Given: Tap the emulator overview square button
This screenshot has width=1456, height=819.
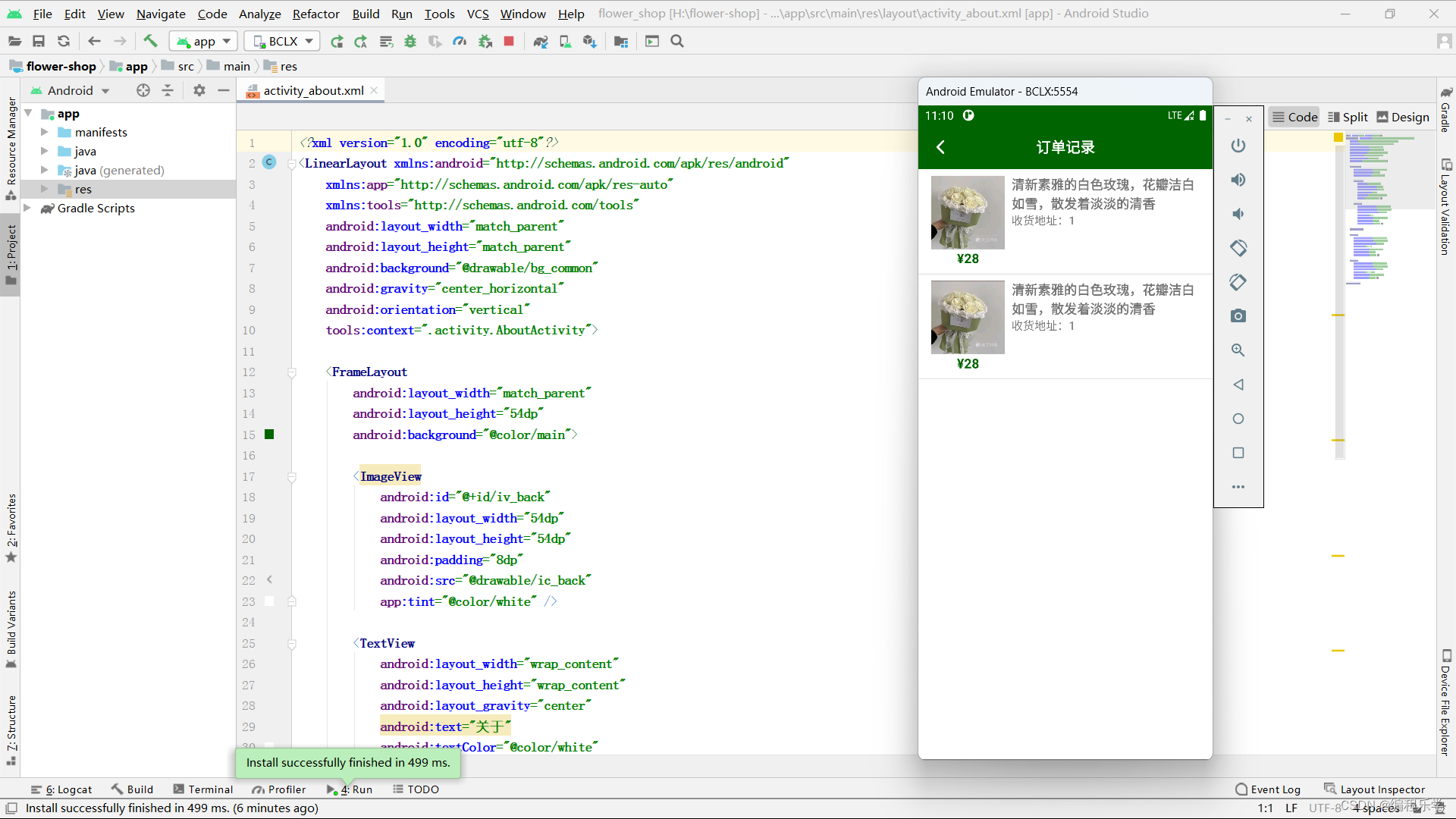Looking at the screenshot, I should pyautogui.click(x=1238, y=453).
